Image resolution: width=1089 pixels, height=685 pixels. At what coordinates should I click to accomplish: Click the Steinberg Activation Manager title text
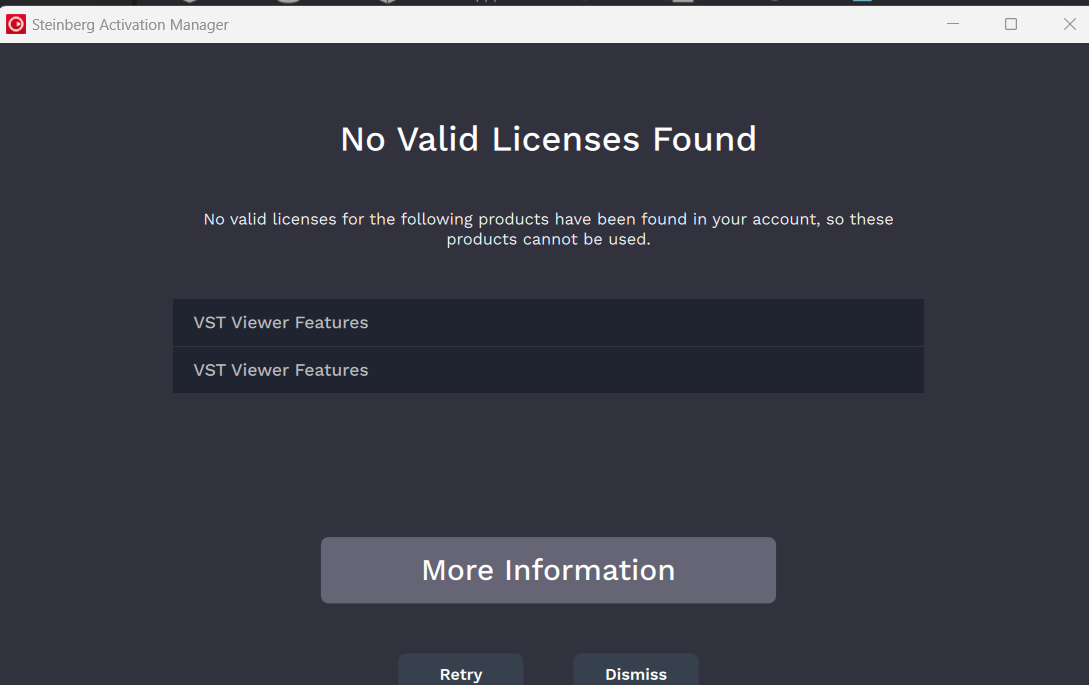coord(130,24)
